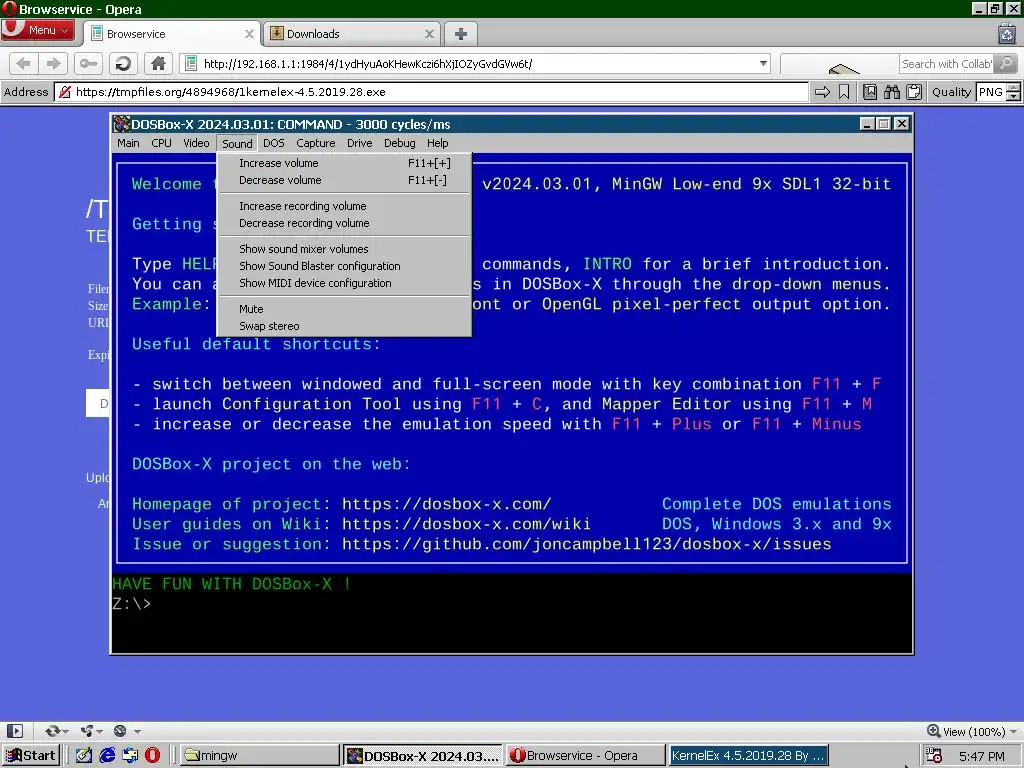Open the Opera sync status dropdown
The image size is (1024, 768).
coord(57,731)
